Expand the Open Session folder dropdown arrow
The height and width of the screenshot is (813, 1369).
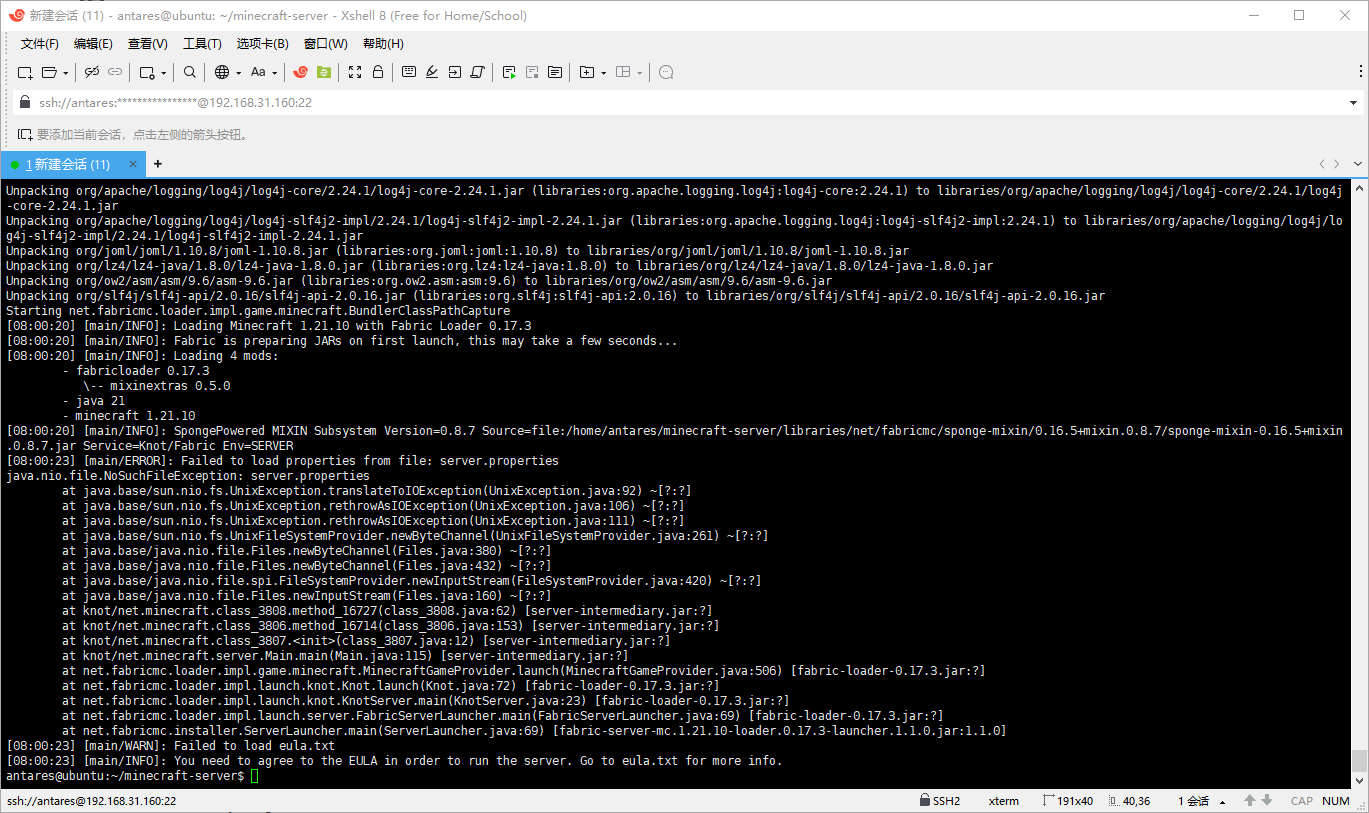coord(66,73)
